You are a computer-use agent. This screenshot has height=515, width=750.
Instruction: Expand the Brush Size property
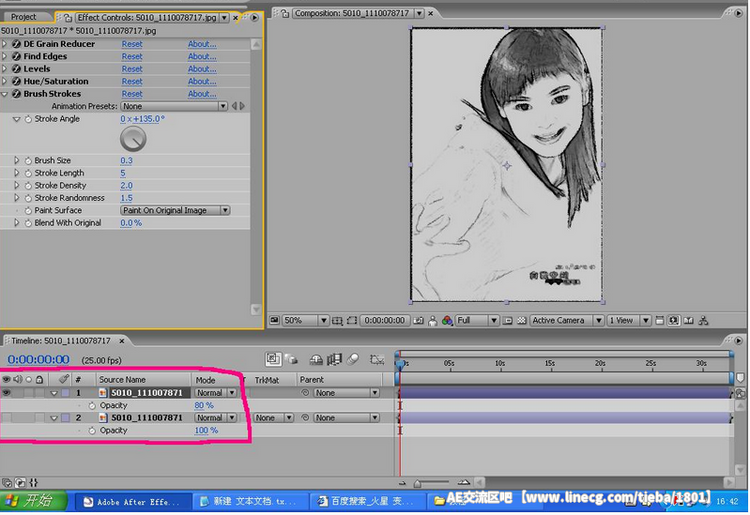pyautogui.click(x=17, y=161)
